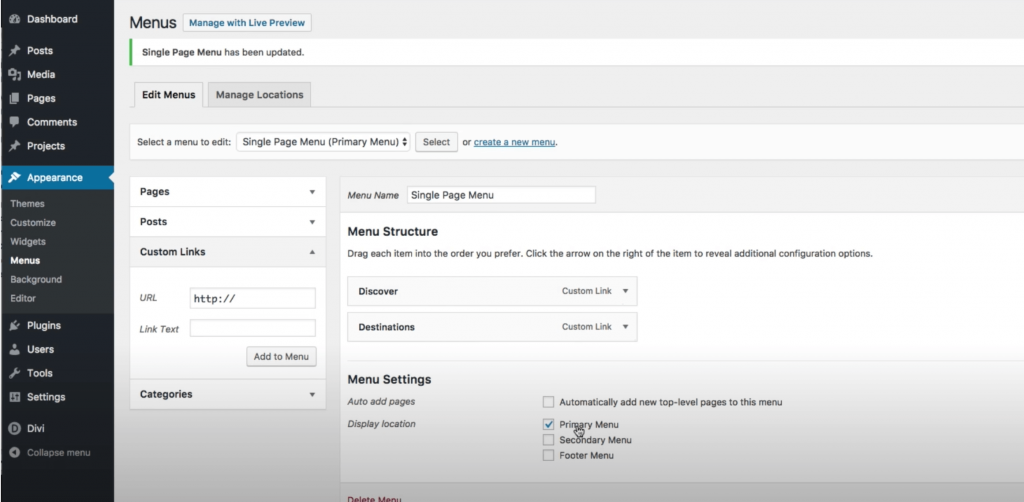Screen dimensions: 1024x502
Task: Open Background under Appearance
Action: pos(36,279)
